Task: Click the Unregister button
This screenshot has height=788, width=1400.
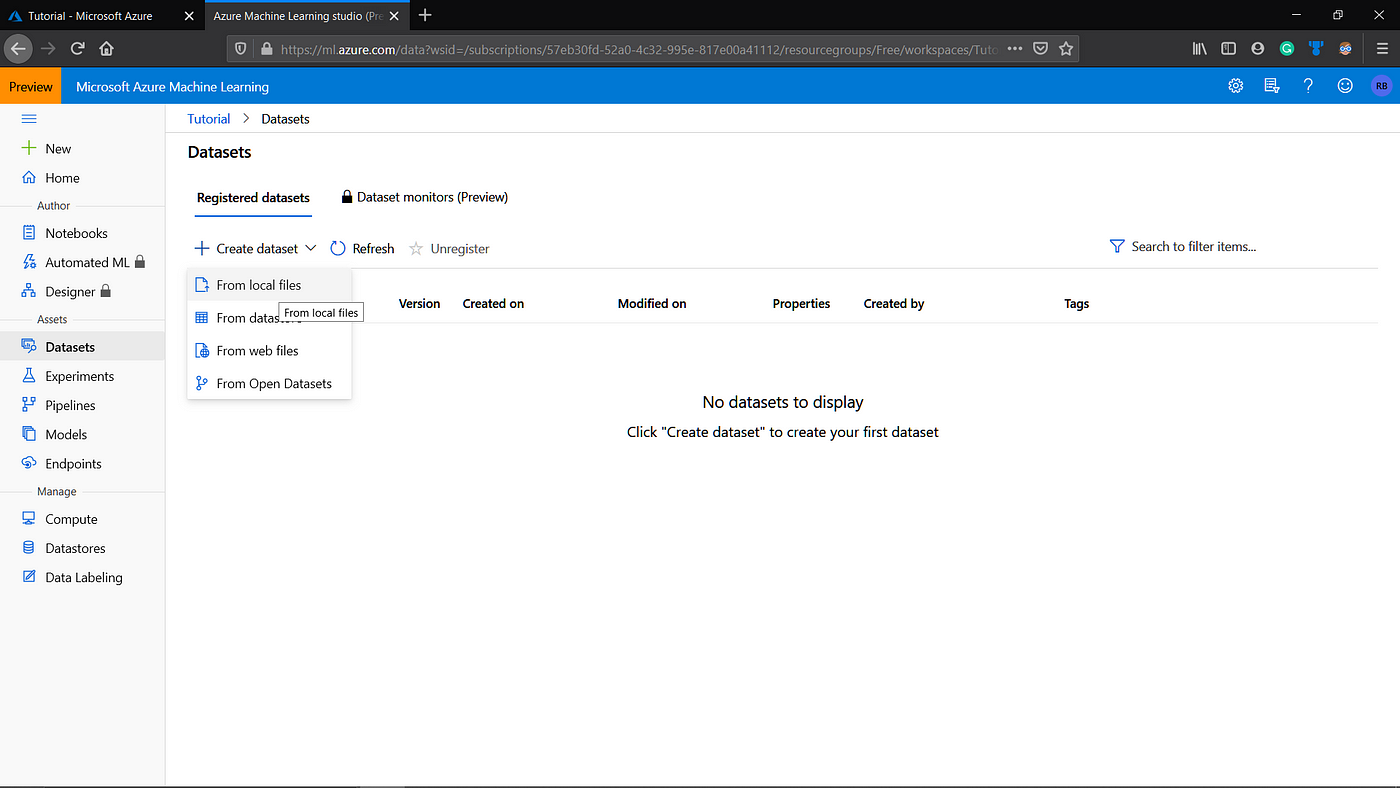Action: 449,248
